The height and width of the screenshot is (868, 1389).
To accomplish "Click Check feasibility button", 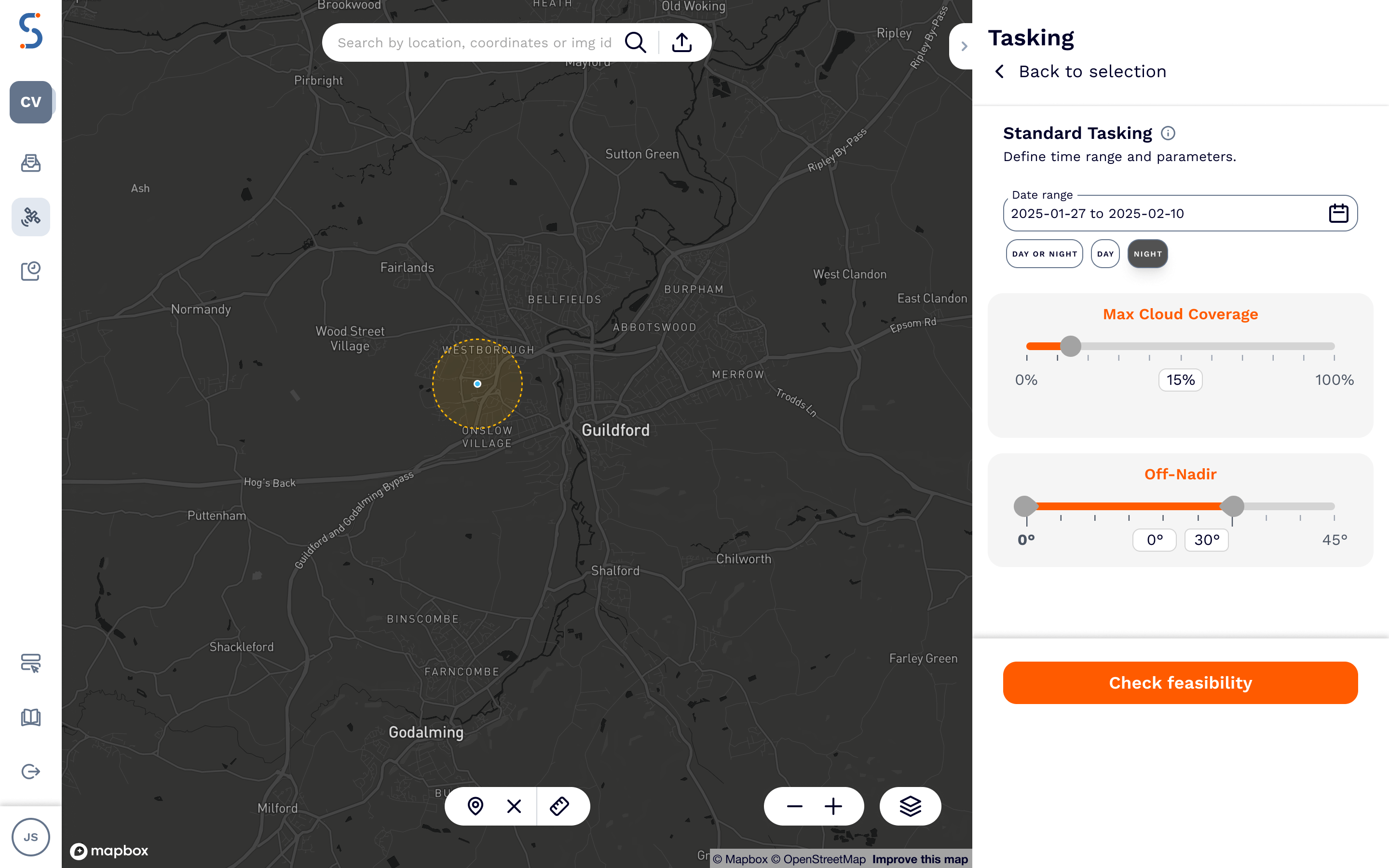I will point(1180,682).
